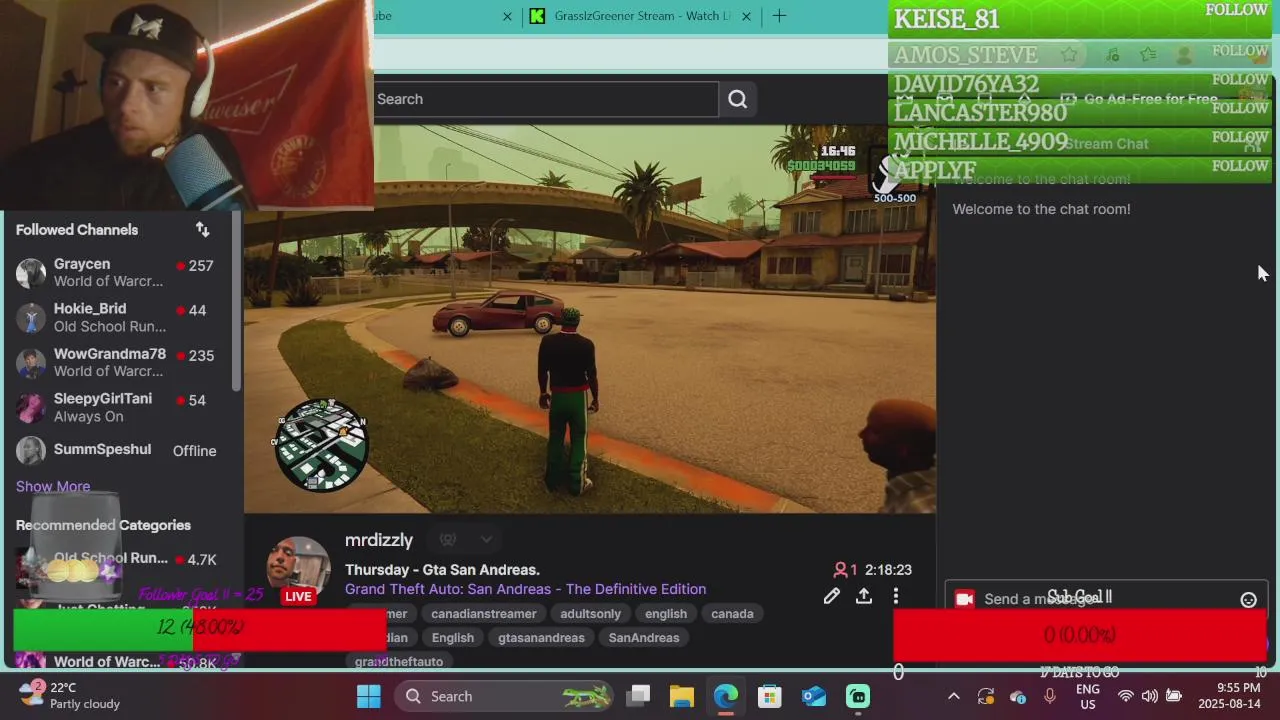Open Task View from the taskbar
Image resolution: width=1280 pixels, height=720 pixels.
(x=637, y=696)
